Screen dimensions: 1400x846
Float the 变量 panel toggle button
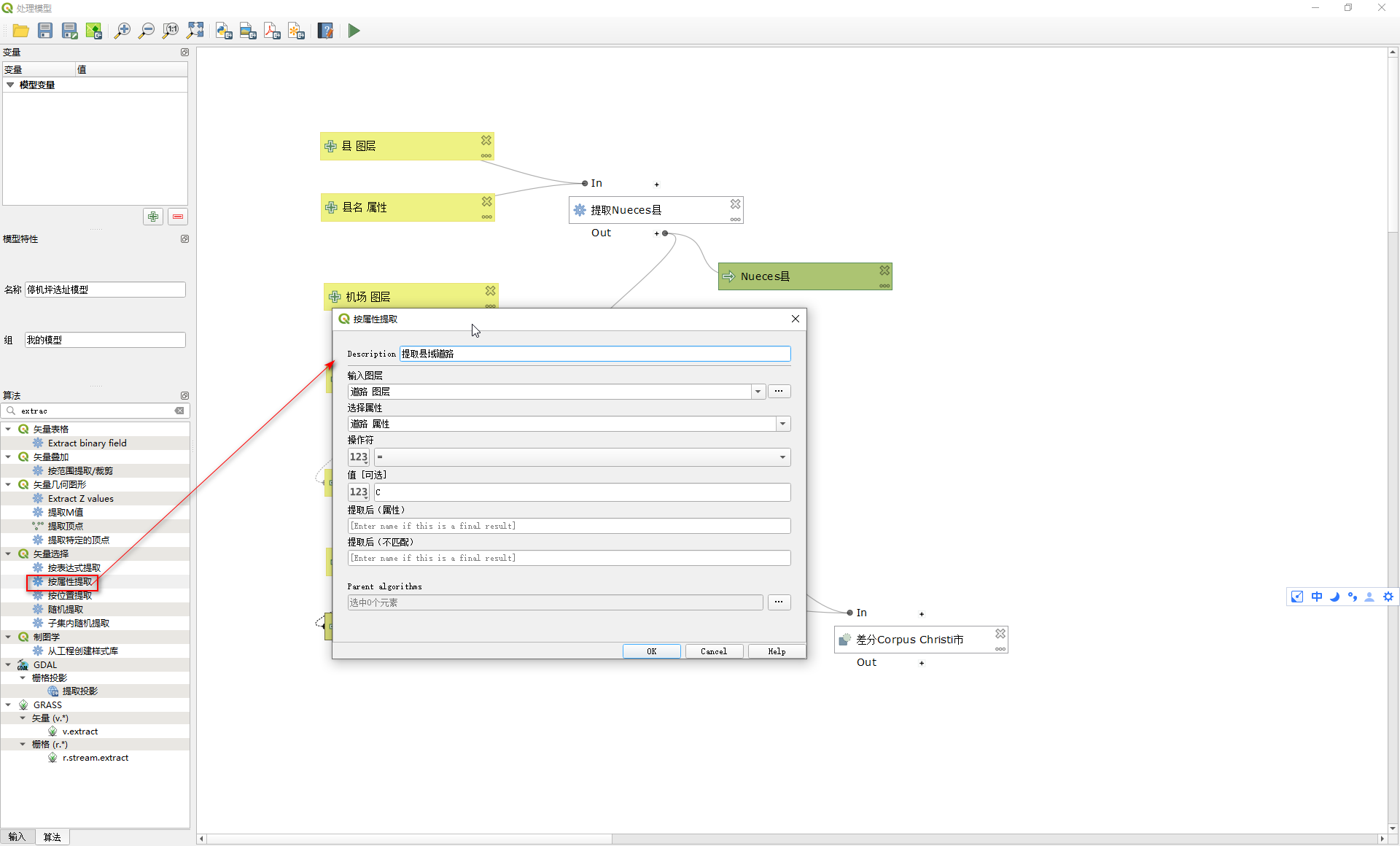(x=184, y=53)
